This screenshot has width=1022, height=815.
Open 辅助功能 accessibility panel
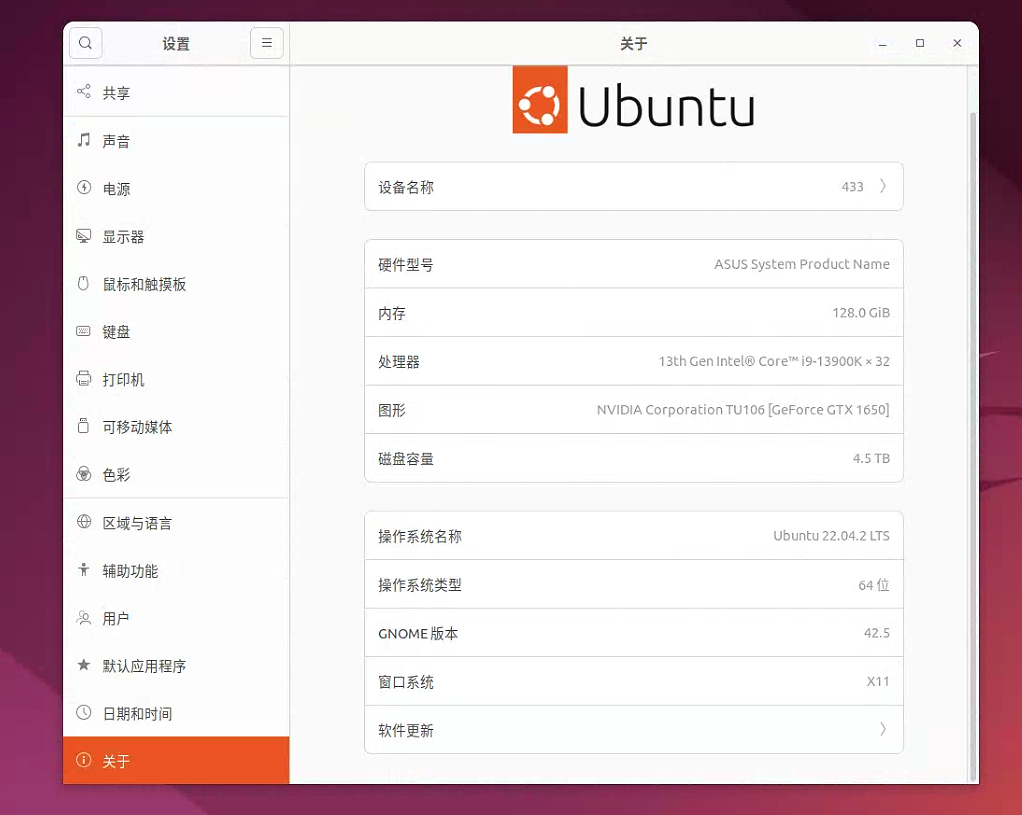click(130, 571)
